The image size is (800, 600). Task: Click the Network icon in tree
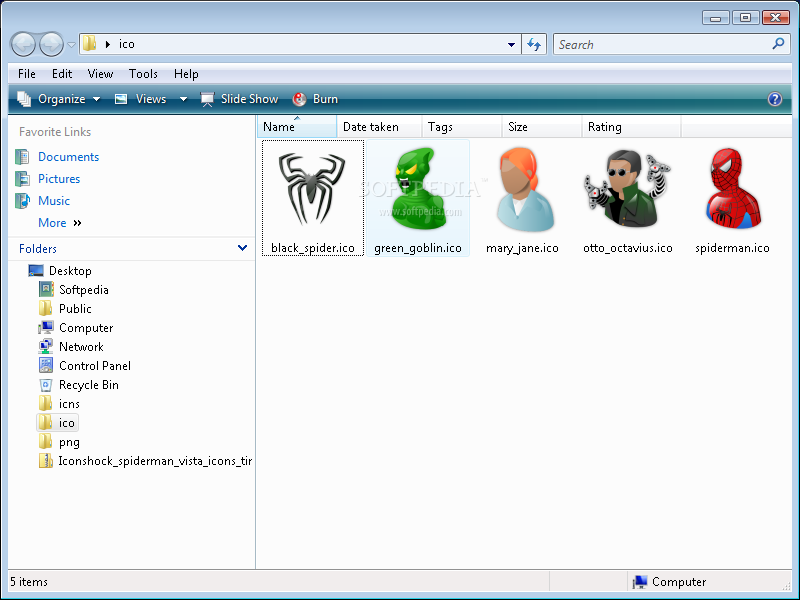(46, 347)
